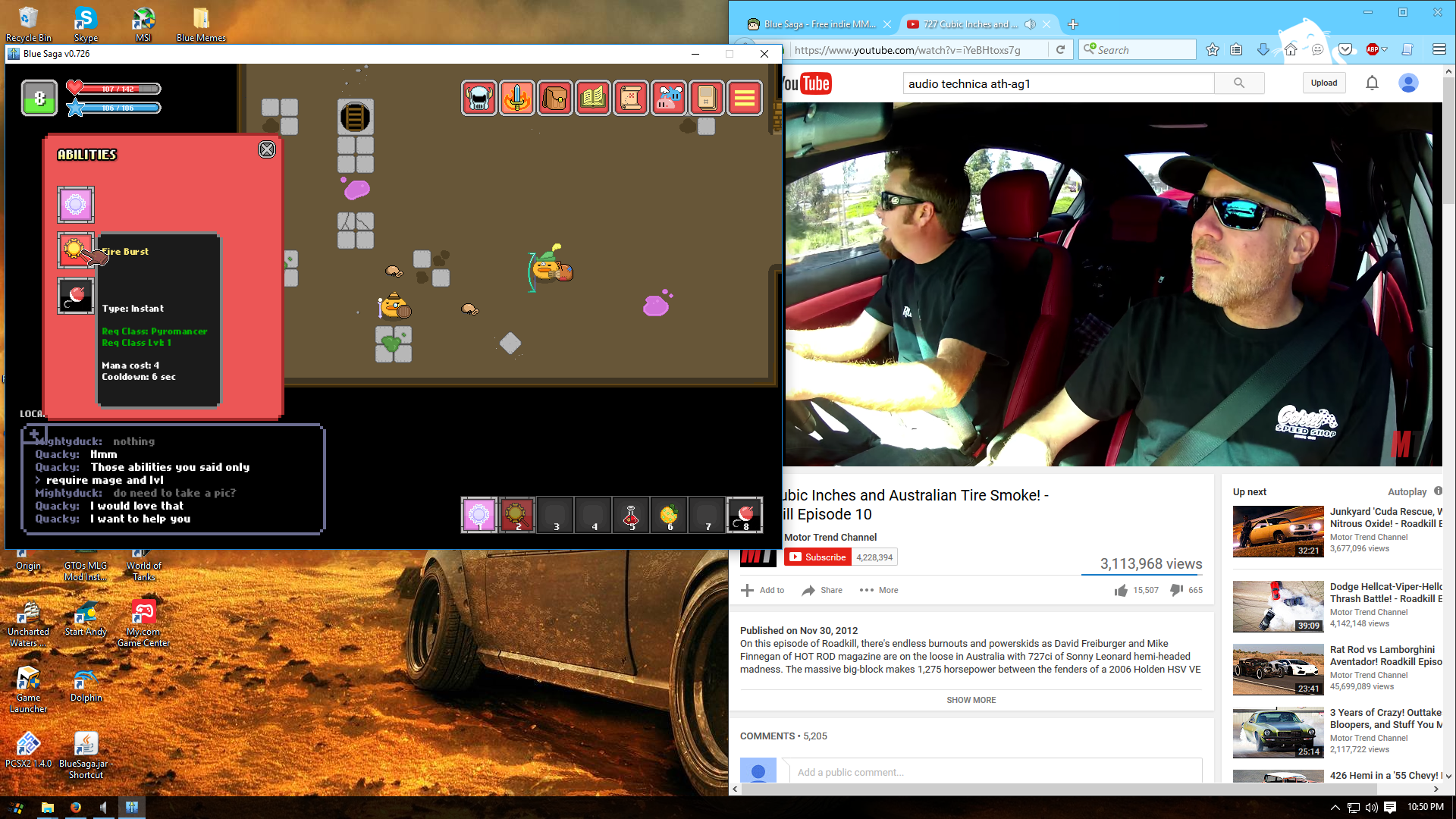
Task: Select the purple flower ability in Abilities panel
Action: 76,204
